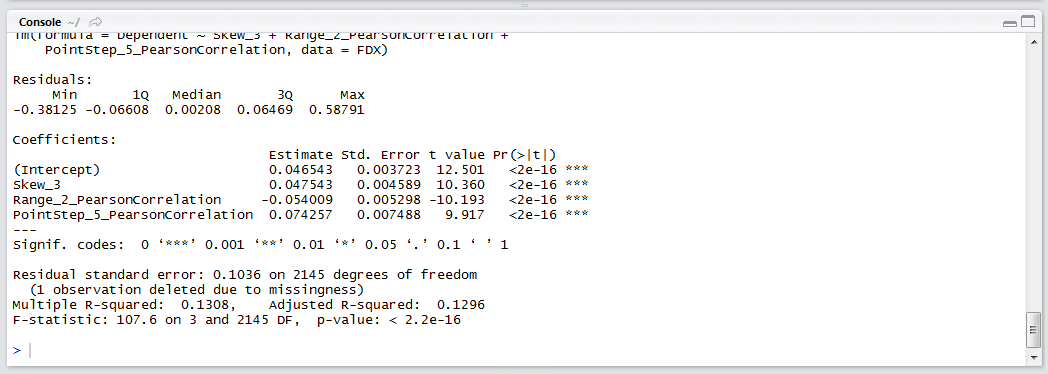Click the vertical scrollbar thumb
Viewport: 1048px width, 374px height.
[1035, 329]
